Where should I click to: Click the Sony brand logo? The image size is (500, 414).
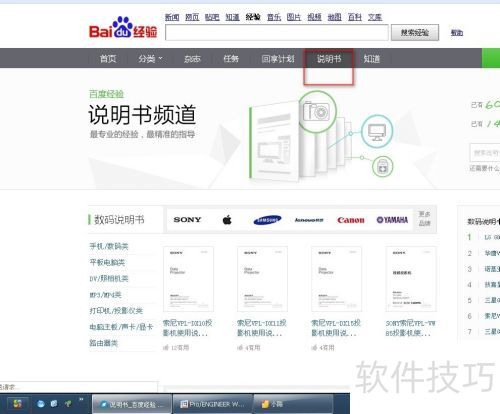point(187,220)
